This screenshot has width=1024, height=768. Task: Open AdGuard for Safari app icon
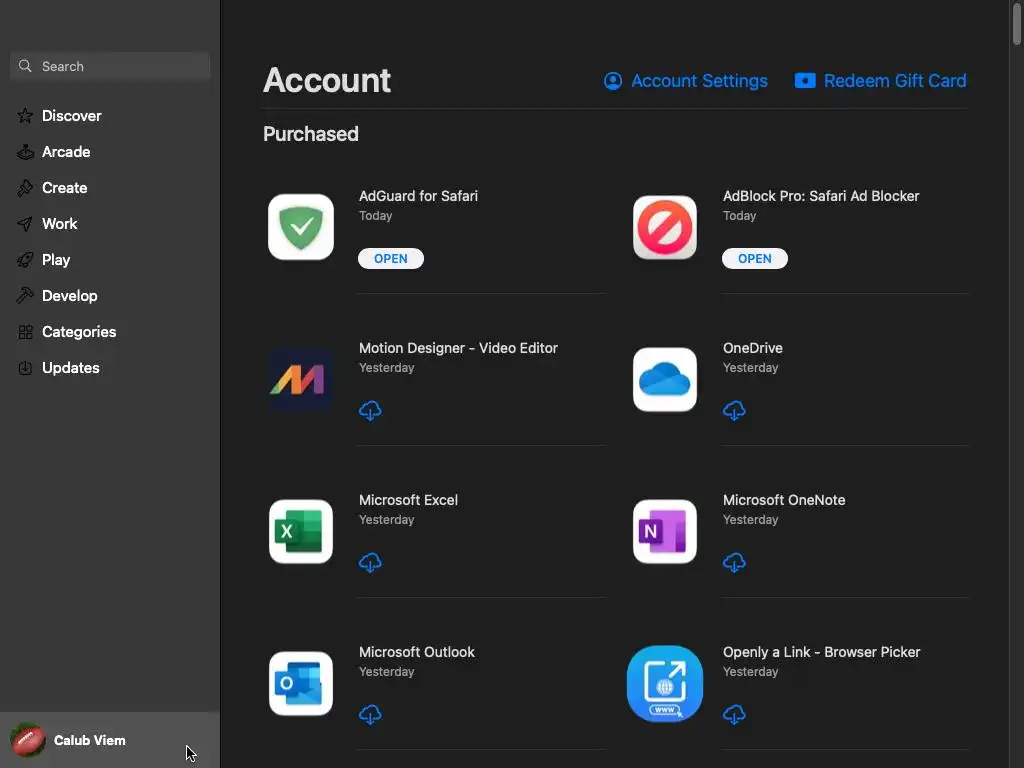(301, 227)
